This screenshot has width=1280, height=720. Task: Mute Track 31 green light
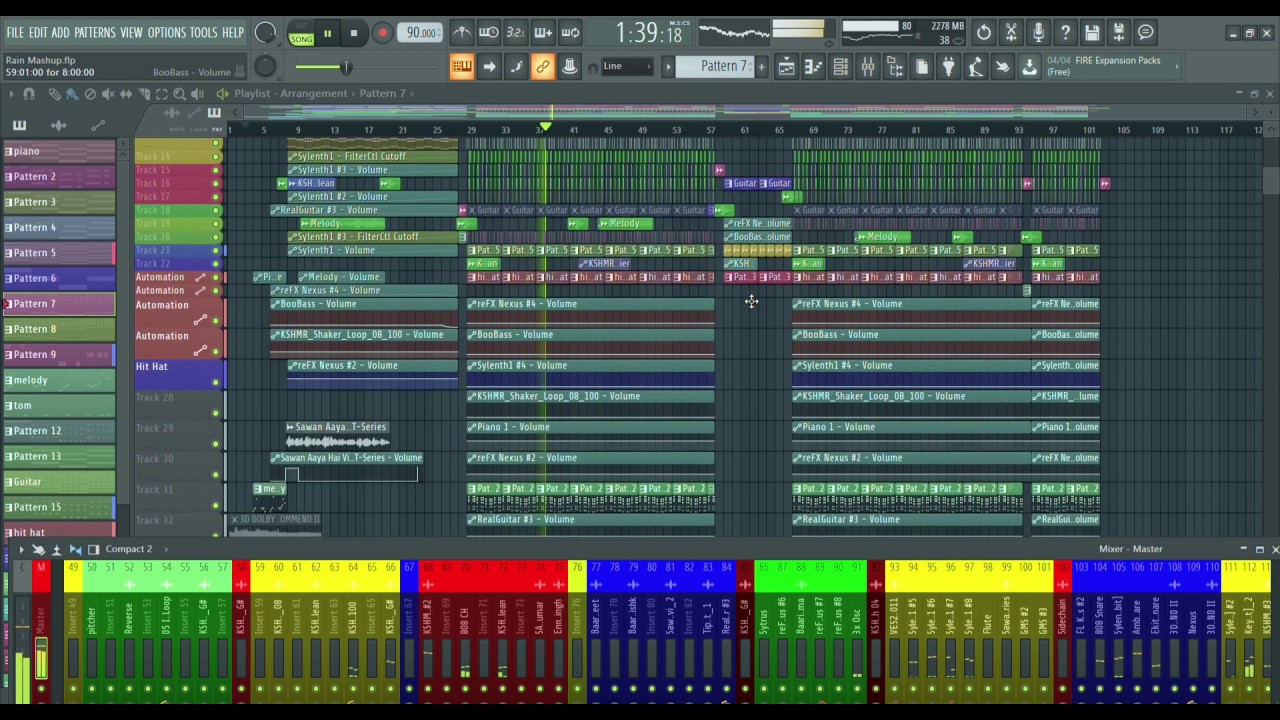coord(216,506)
